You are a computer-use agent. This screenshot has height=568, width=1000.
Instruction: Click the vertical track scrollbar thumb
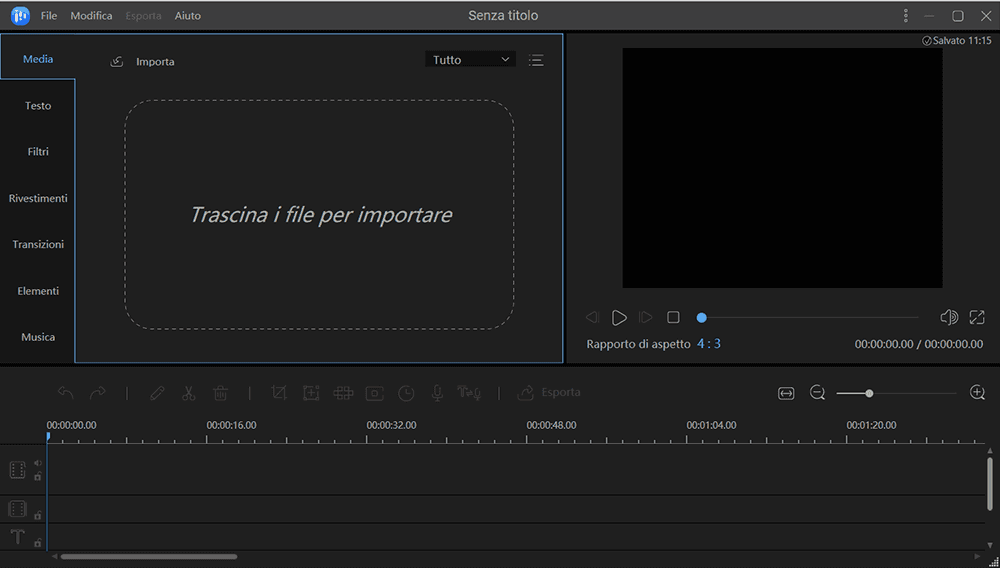click(x=990, y=483)
